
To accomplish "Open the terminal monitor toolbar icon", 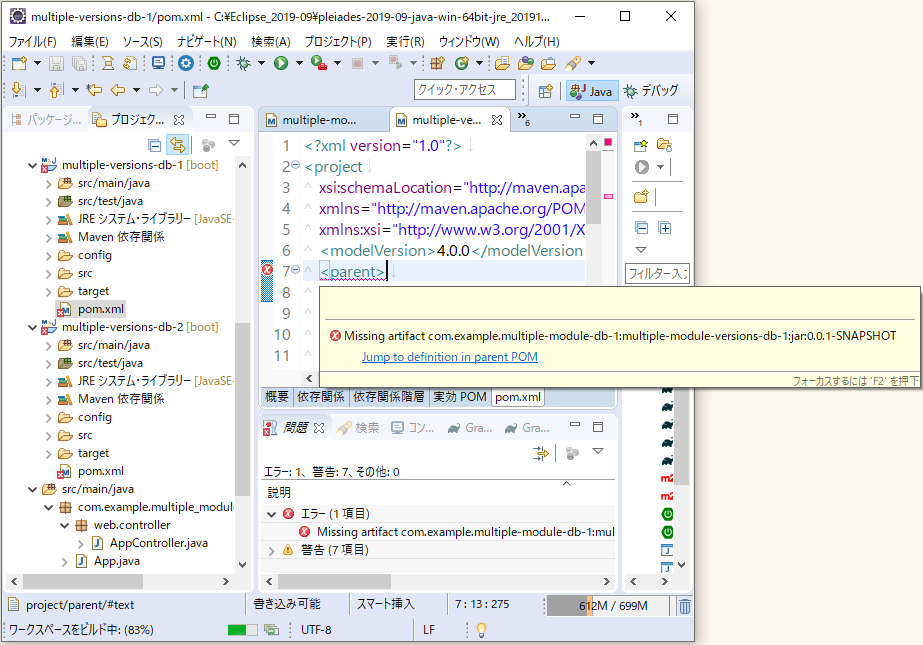I will coord(158,63).
